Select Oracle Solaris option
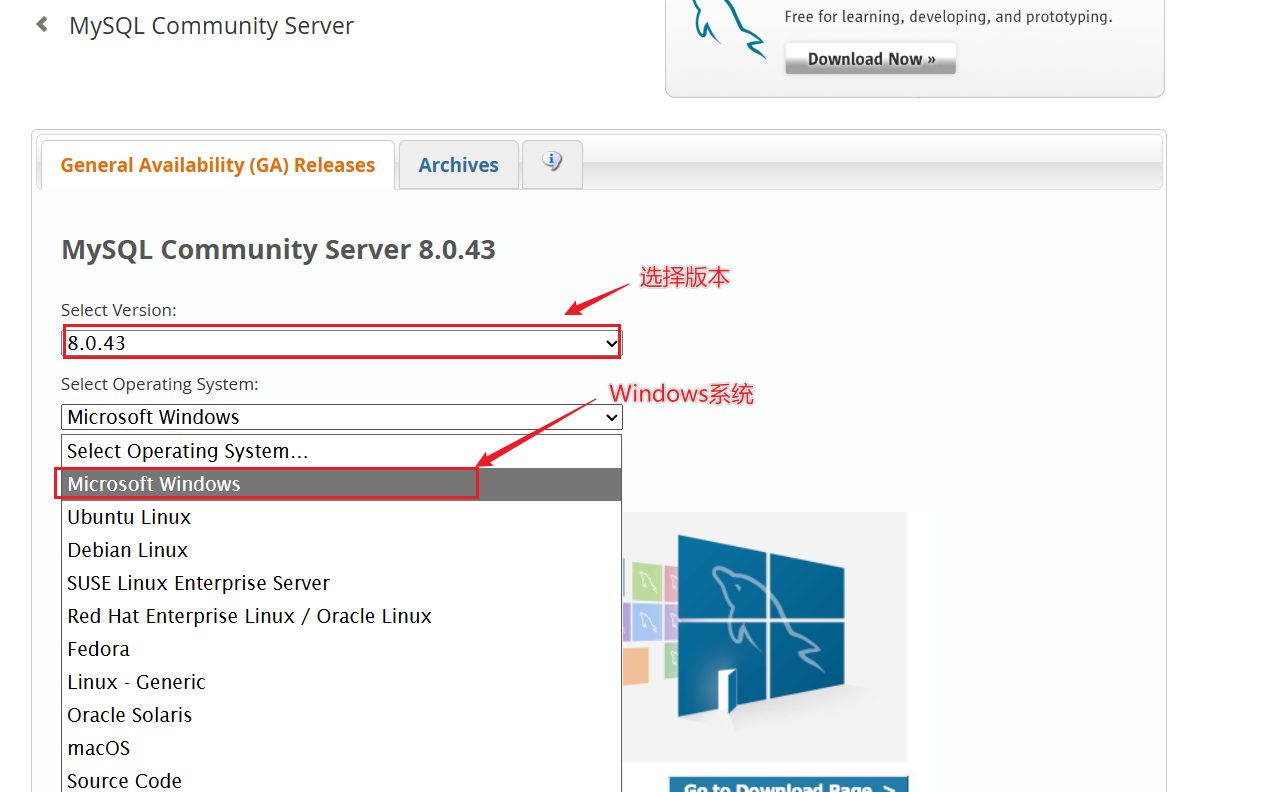Viewport: 1270px width, 792px height. click(342, 715)
